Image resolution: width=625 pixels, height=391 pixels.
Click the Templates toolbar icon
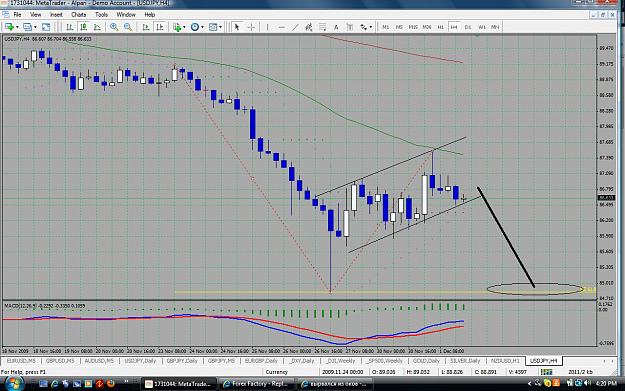213,27
